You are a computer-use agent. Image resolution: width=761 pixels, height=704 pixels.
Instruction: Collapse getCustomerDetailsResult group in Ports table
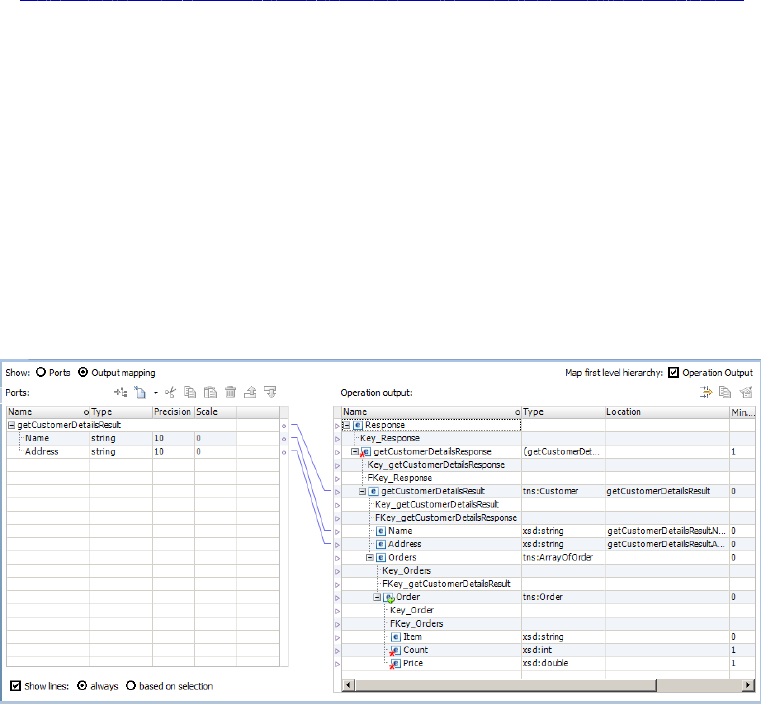11,425
